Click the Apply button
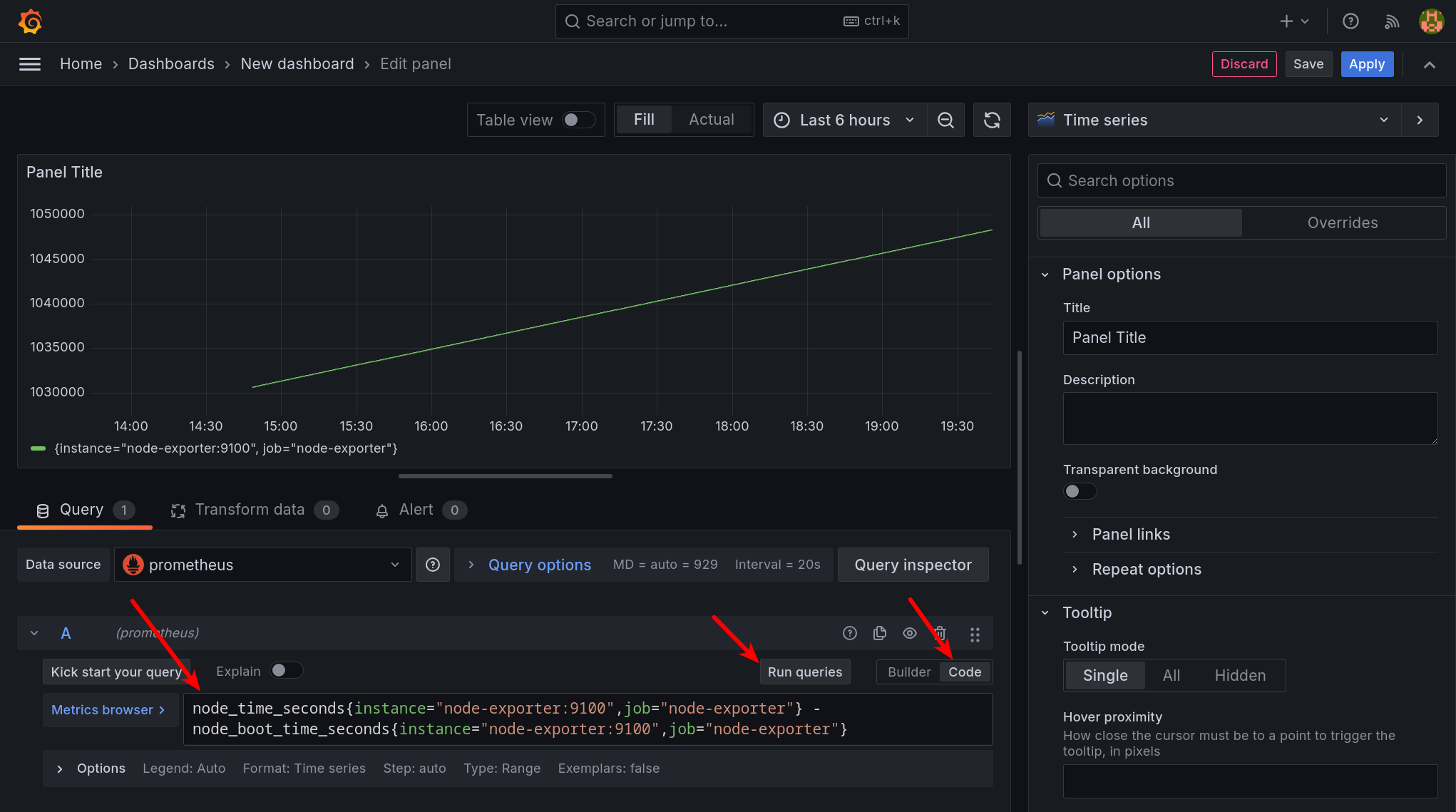The width and height of the screenshot is (1456, 812). [x=1367, y=64]
